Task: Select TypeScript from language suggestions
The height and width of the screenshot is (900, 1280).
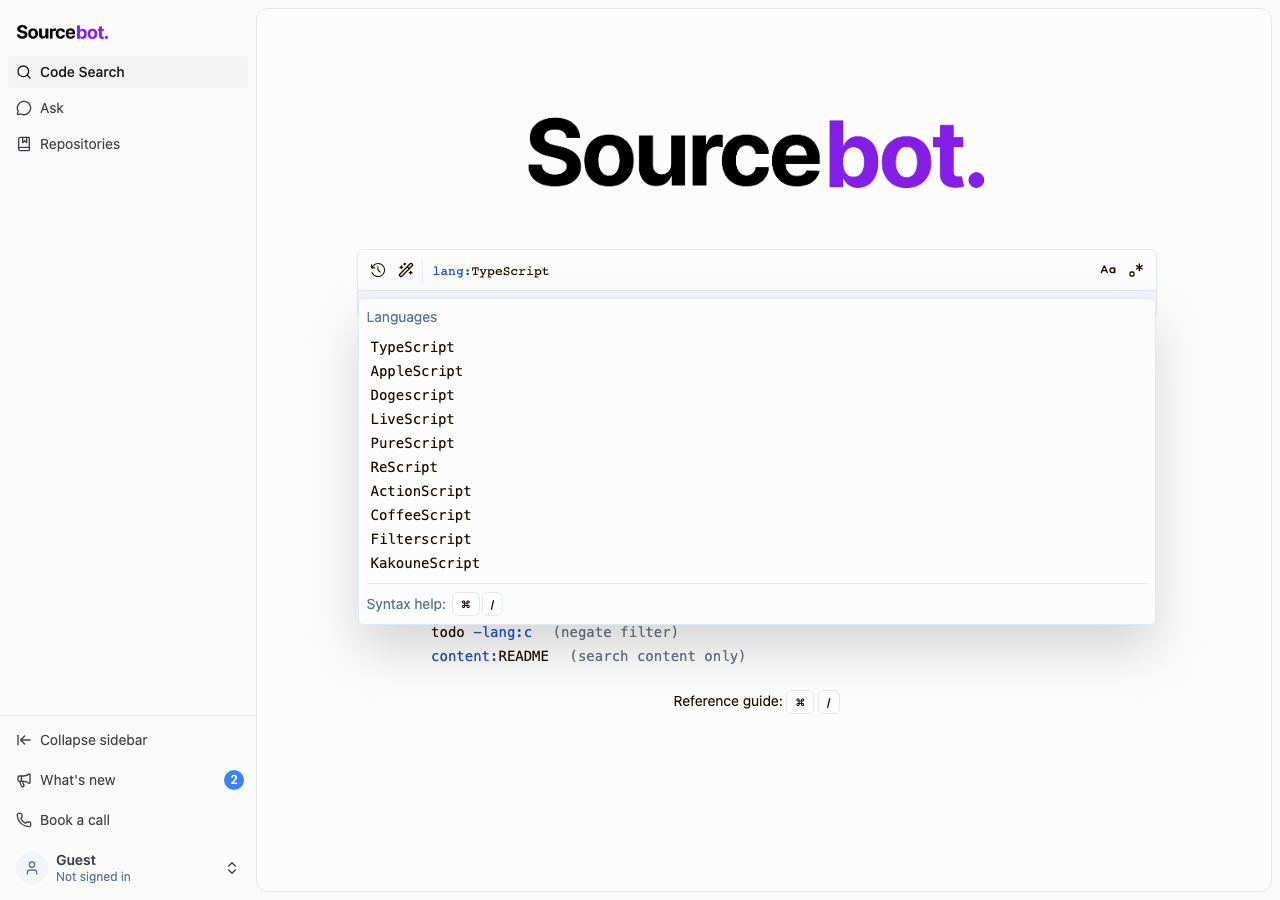Action: pos(757,347)
